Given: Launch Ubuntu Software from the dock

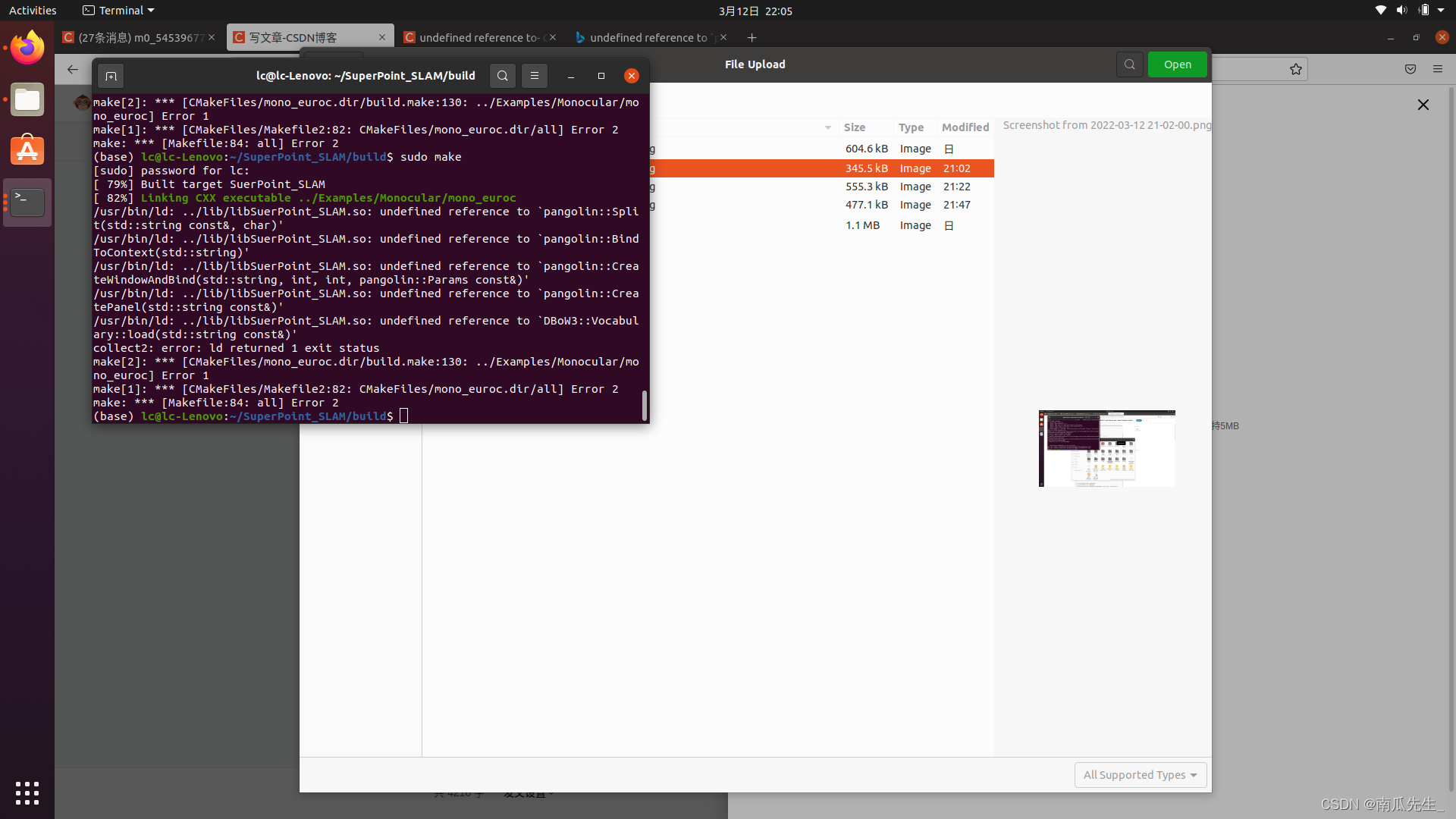Looking at the screenshot, I should tap(27, 150).
